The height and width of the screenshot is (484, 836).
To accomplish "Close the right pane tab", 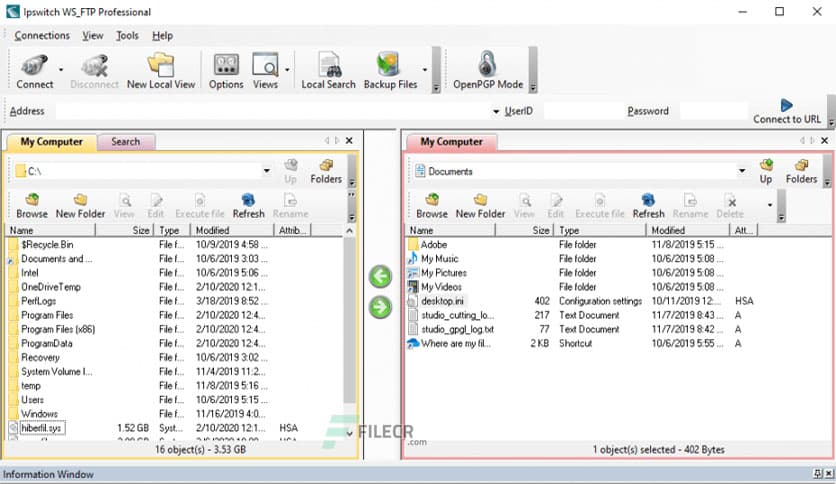I will tap(824, 141).
